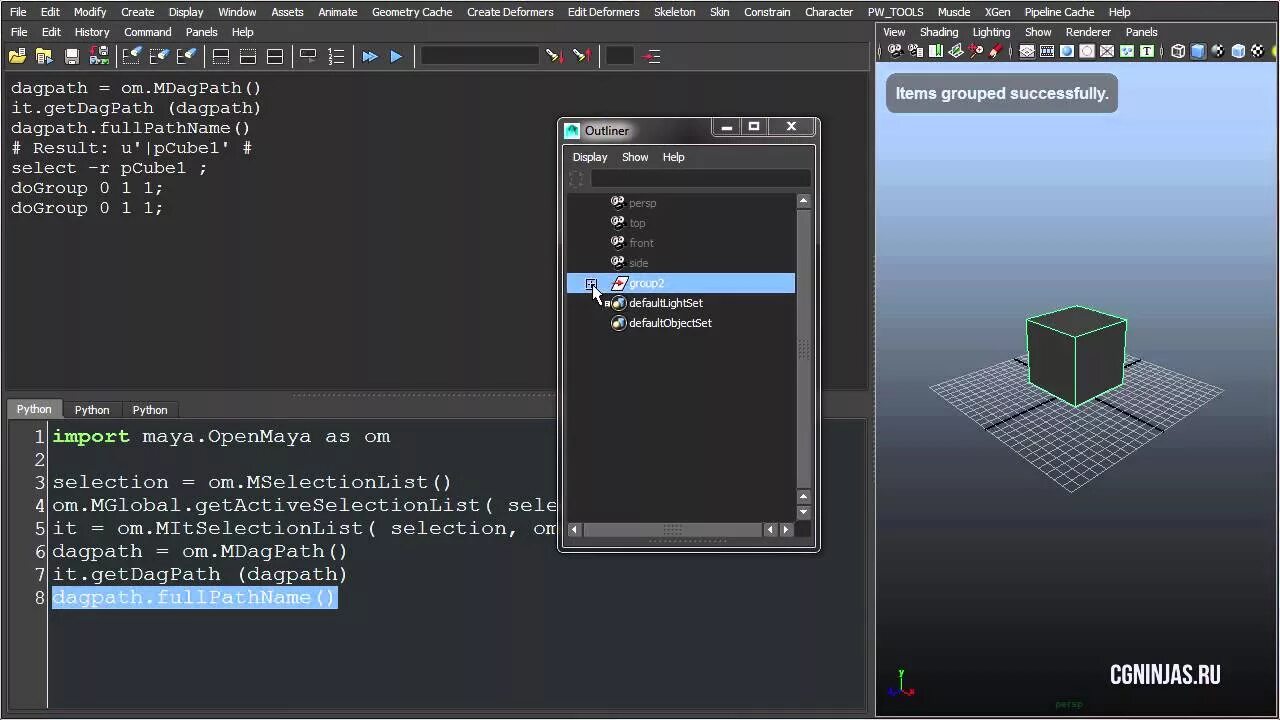Click the Clear All eraser icon

[x=187, y=56]
